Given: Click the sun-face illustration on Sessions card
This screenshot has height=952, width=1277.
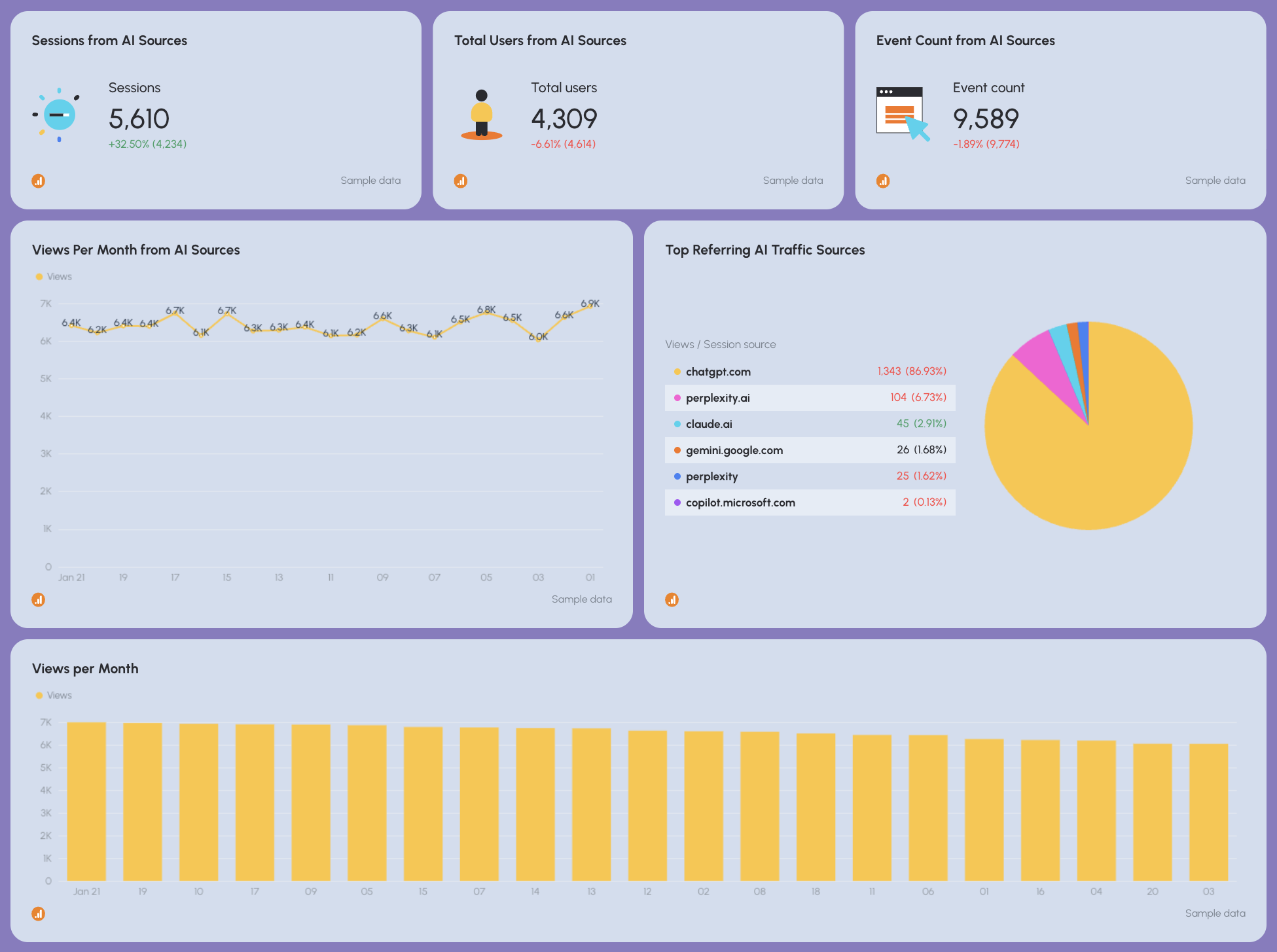Looking at the screenshot, I should (59, 115).
